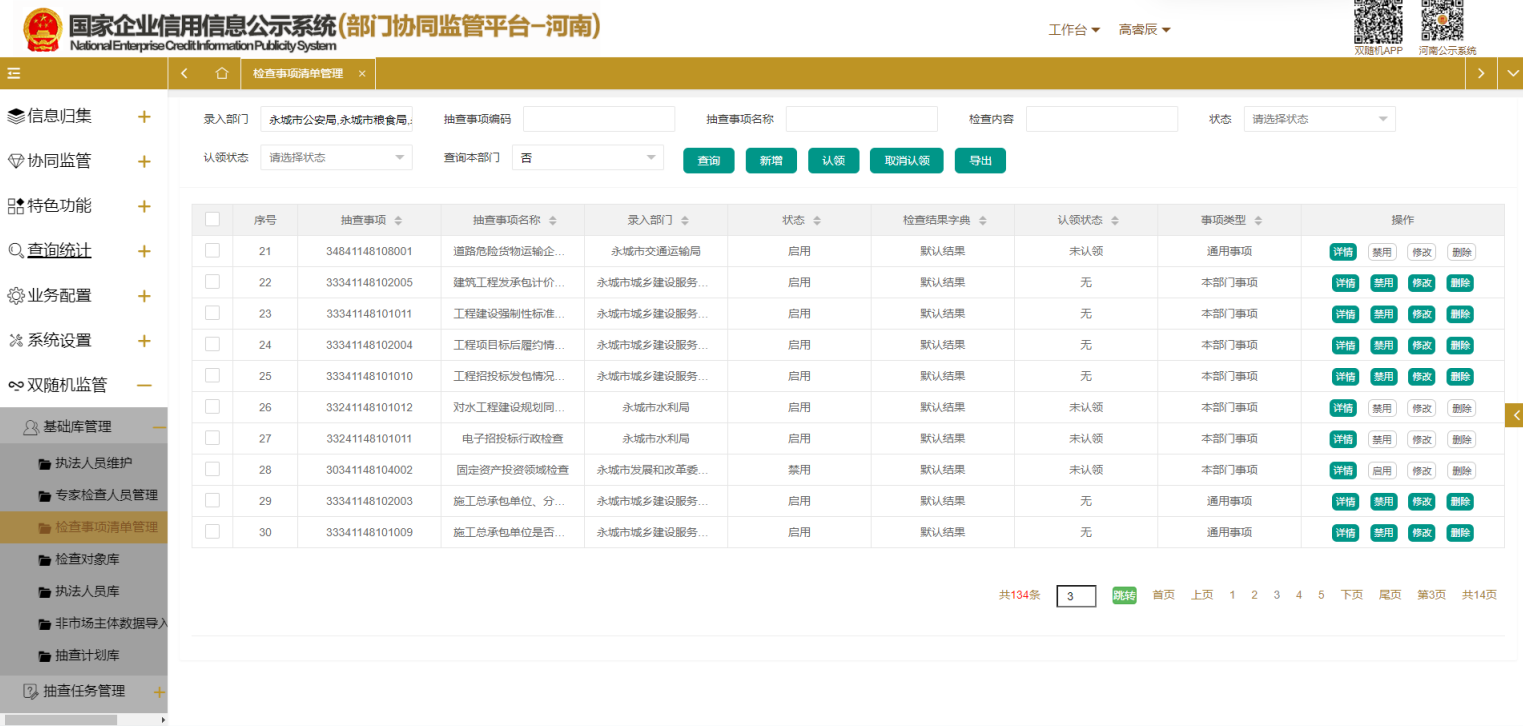Open 检查对象库 in the sidebar

(x=87, y=559)
